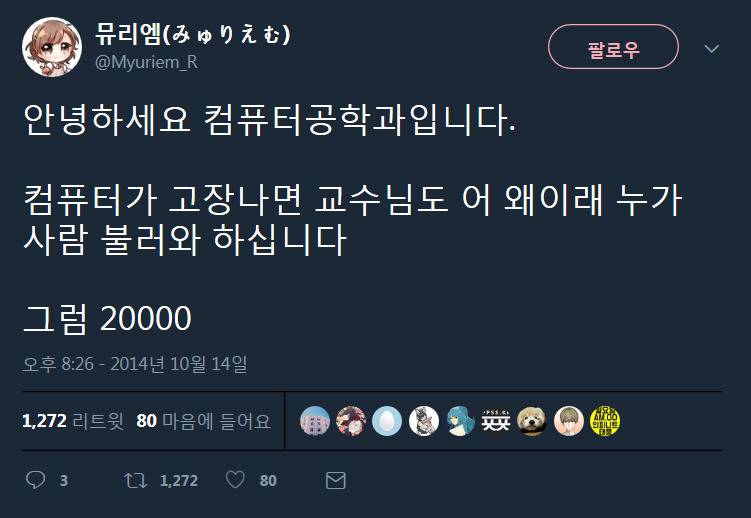Viewport: 751px width, 518px height.
Task: Click the 팔로우 follow button
Action: (613, 47)
